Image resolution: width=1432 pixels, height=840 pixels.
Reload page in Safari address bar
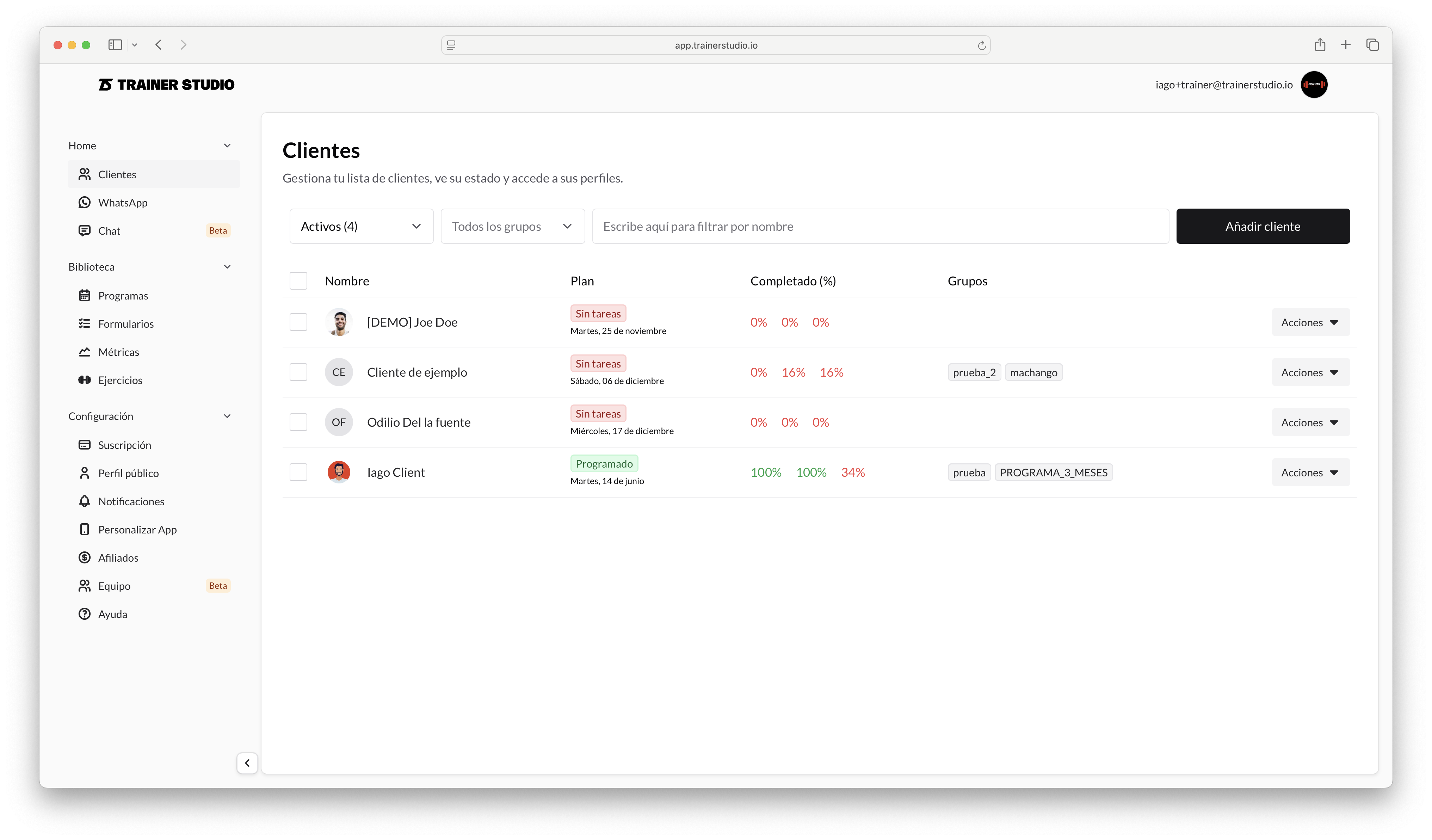coord(981,45)
